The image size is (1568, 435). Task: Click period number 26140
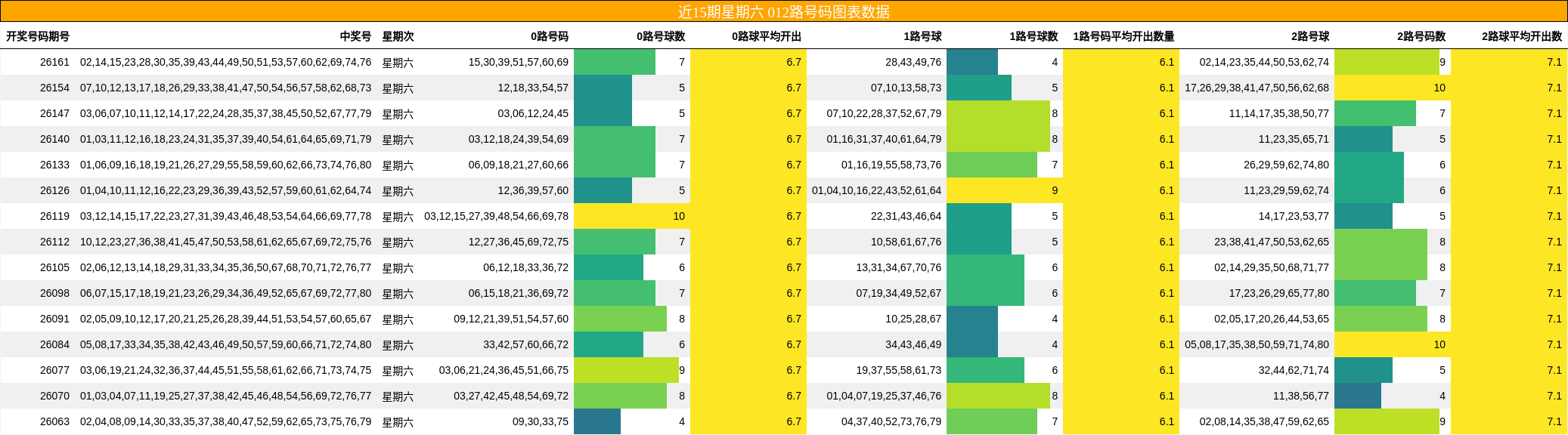tap(54, 139)
